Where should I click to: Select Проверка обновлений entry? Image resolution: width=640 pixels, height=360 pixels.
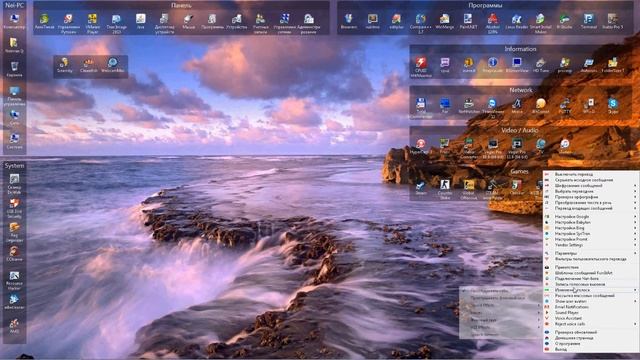591,333
